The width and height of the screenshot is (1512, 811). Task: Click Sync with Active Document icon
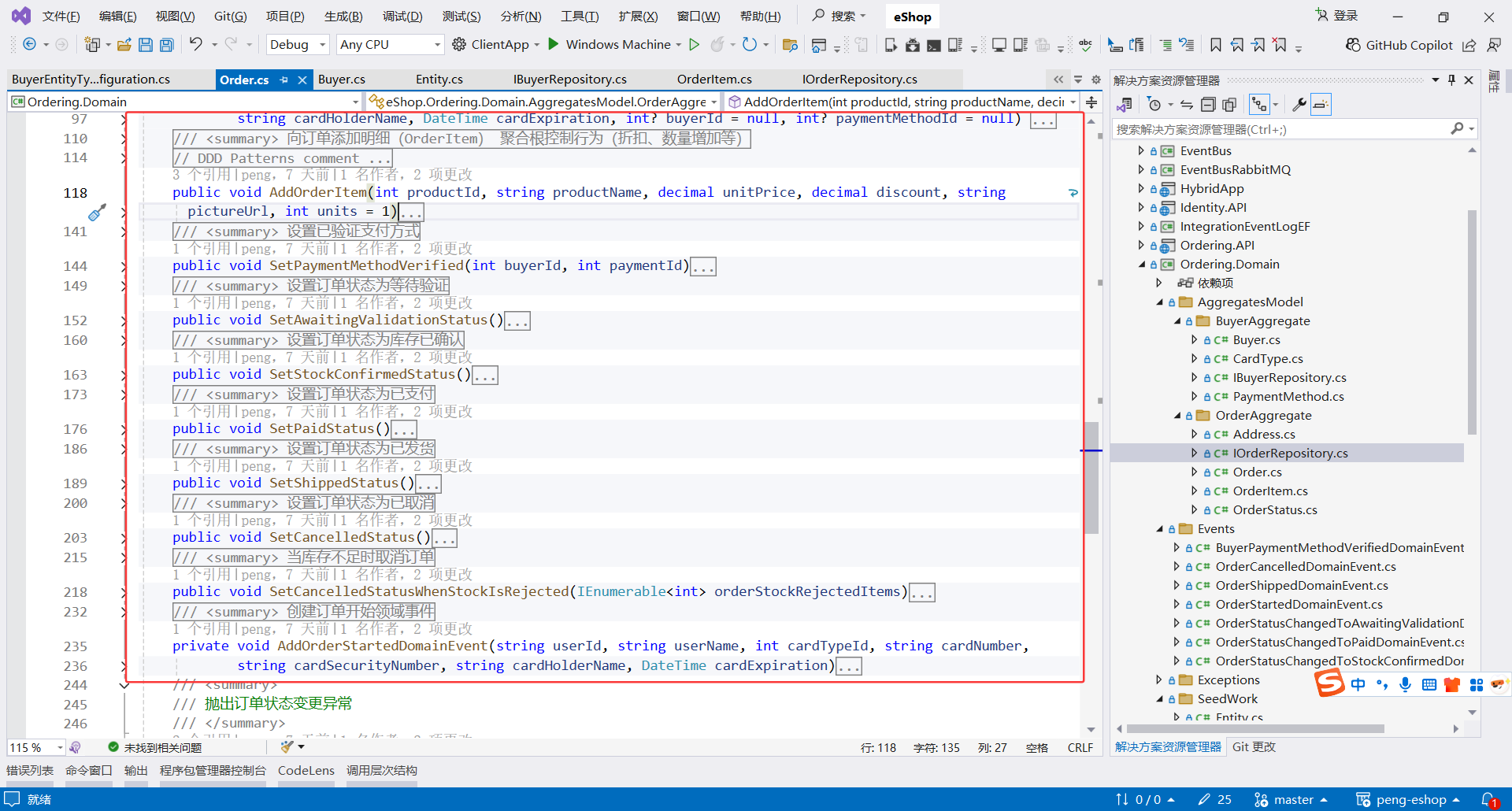[x=1187, y=104]
